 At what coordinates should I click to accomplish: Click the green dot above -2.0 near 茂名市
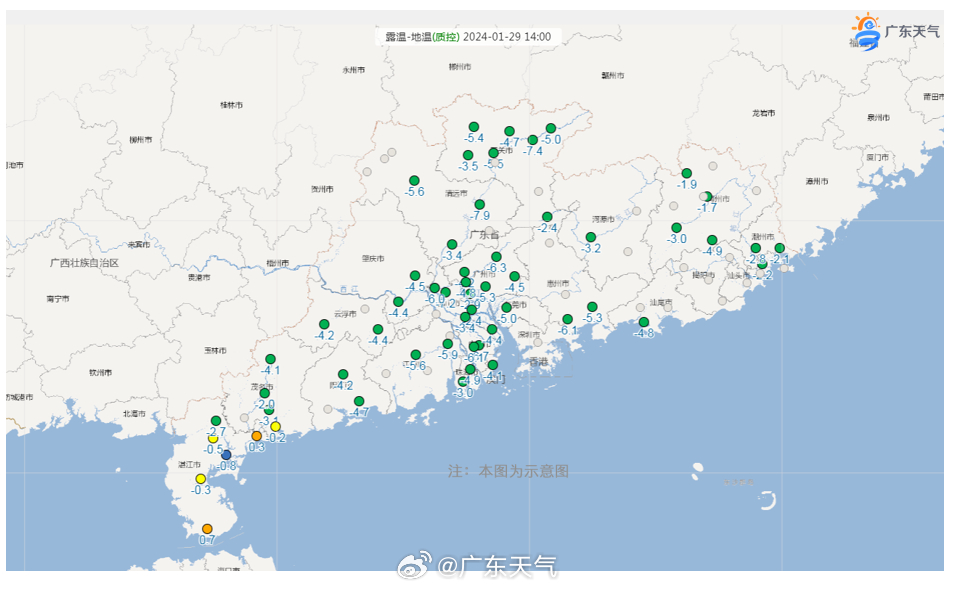click(x=265, y=393)
